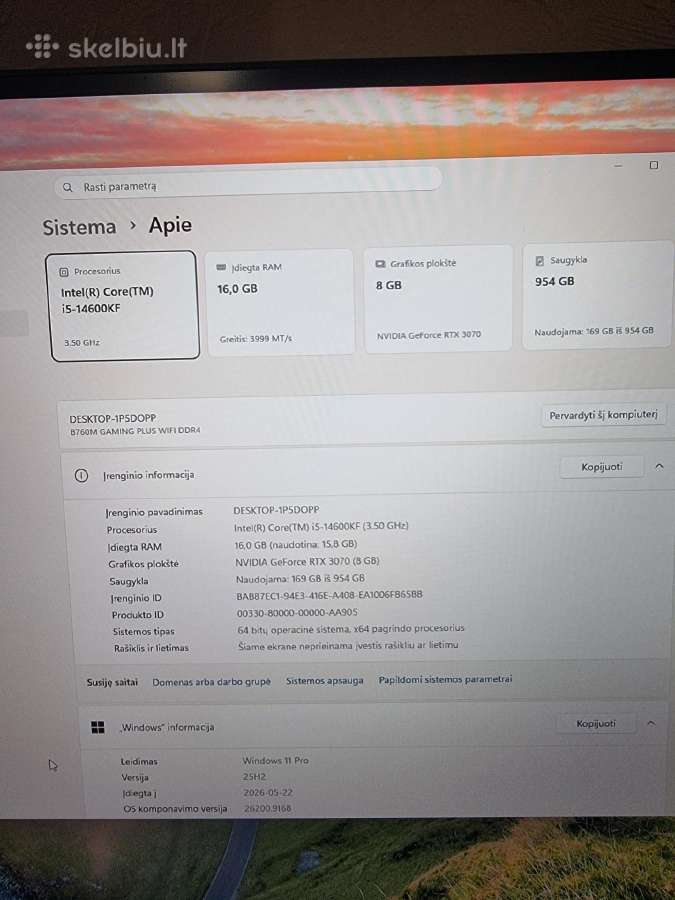The image size is (675, 900).
Task: Focus the "Rasti parametrą" search field
Action: 248,184
